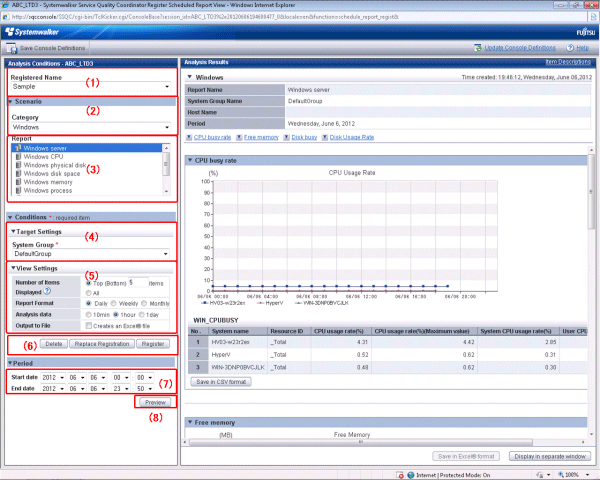Click the Register button
The image size is (600, 480).
click(x=153, y=344)
